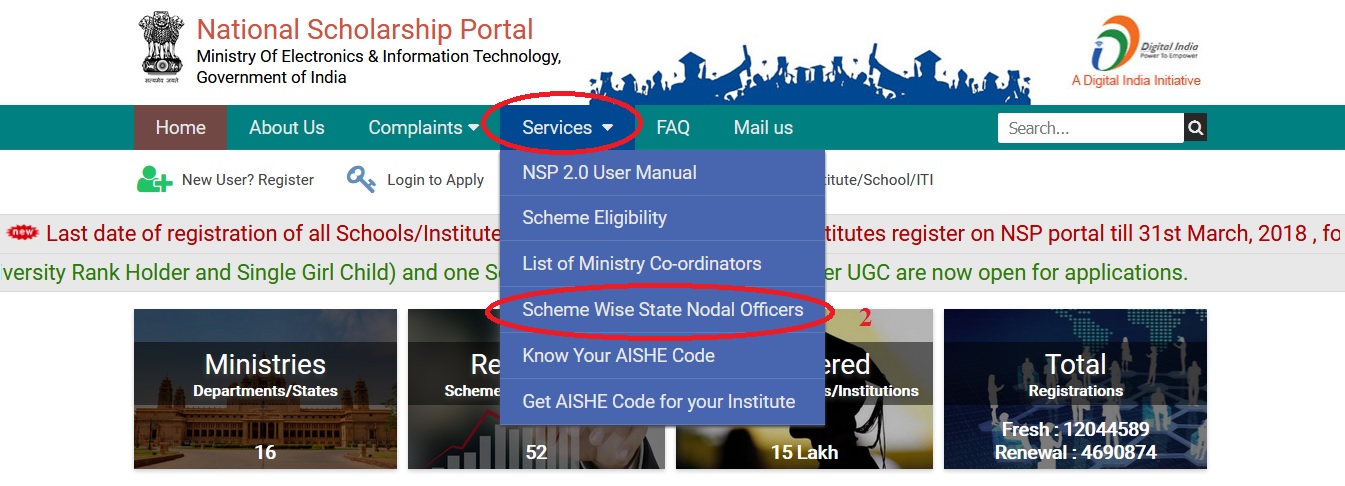Select NSP 2.0 User Manual
The width and height of the screenshot is (1345, 486).
pos(662,172)
